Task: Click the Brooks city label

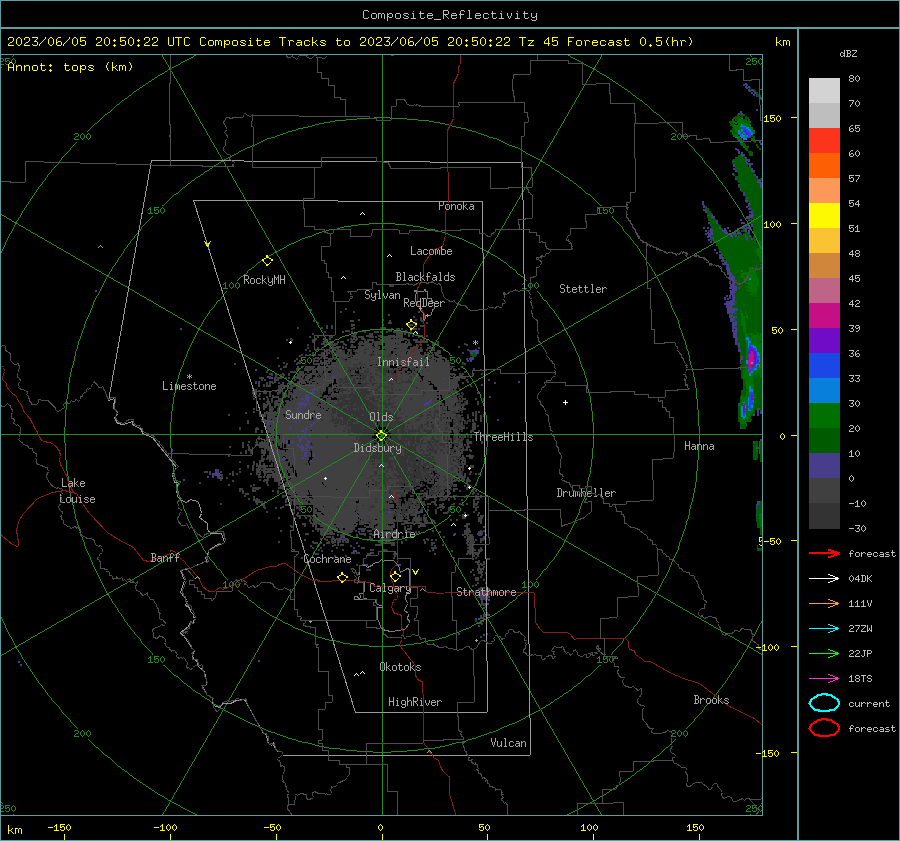Action: pos(711,700)
